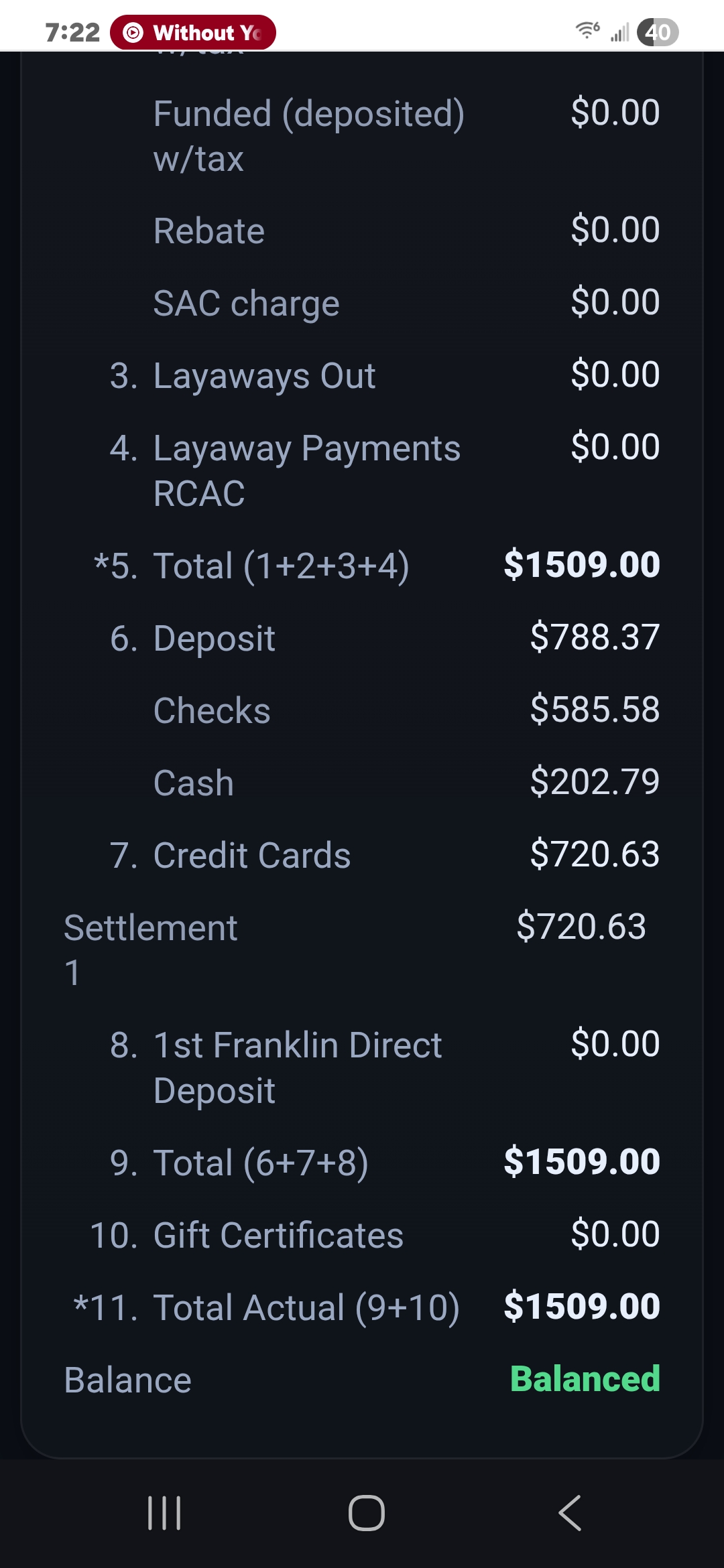Viewport: 724px width, 1568px height.
Task: Tap the Android back navigation button
Action: [x=570, y=1512]
